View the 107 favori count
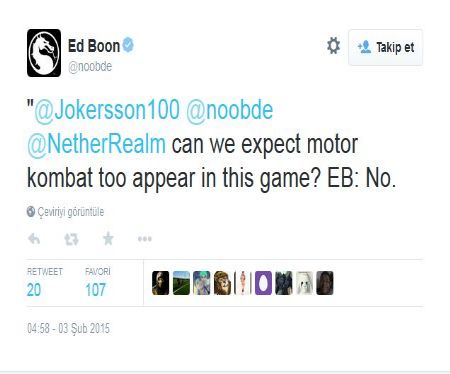Screen dimensions: 450x374 [95, 290]
